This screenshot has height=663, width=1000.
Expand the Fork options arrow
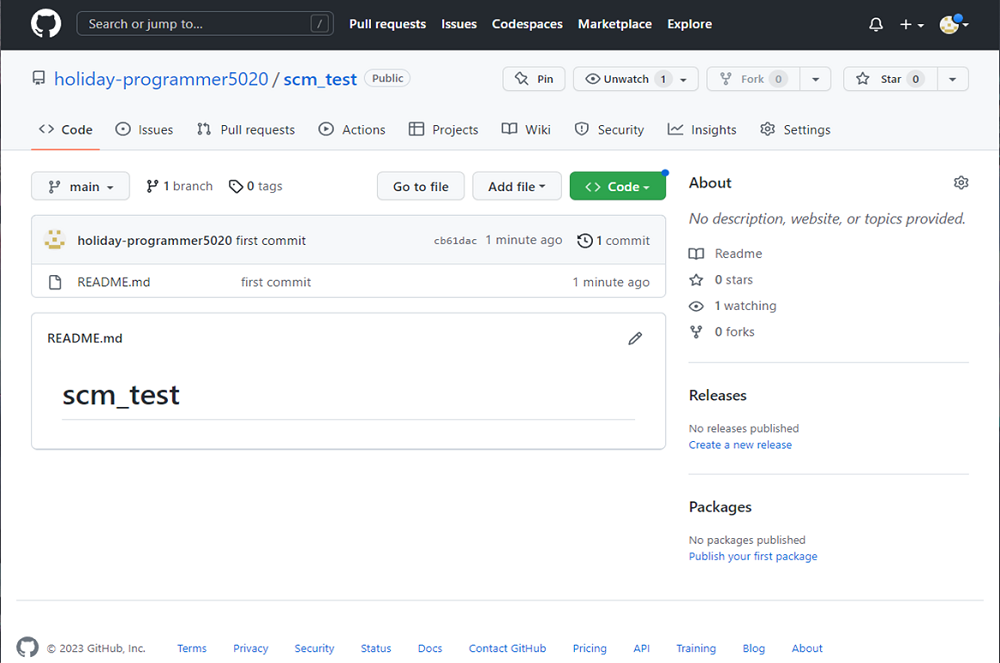point(815,79)
